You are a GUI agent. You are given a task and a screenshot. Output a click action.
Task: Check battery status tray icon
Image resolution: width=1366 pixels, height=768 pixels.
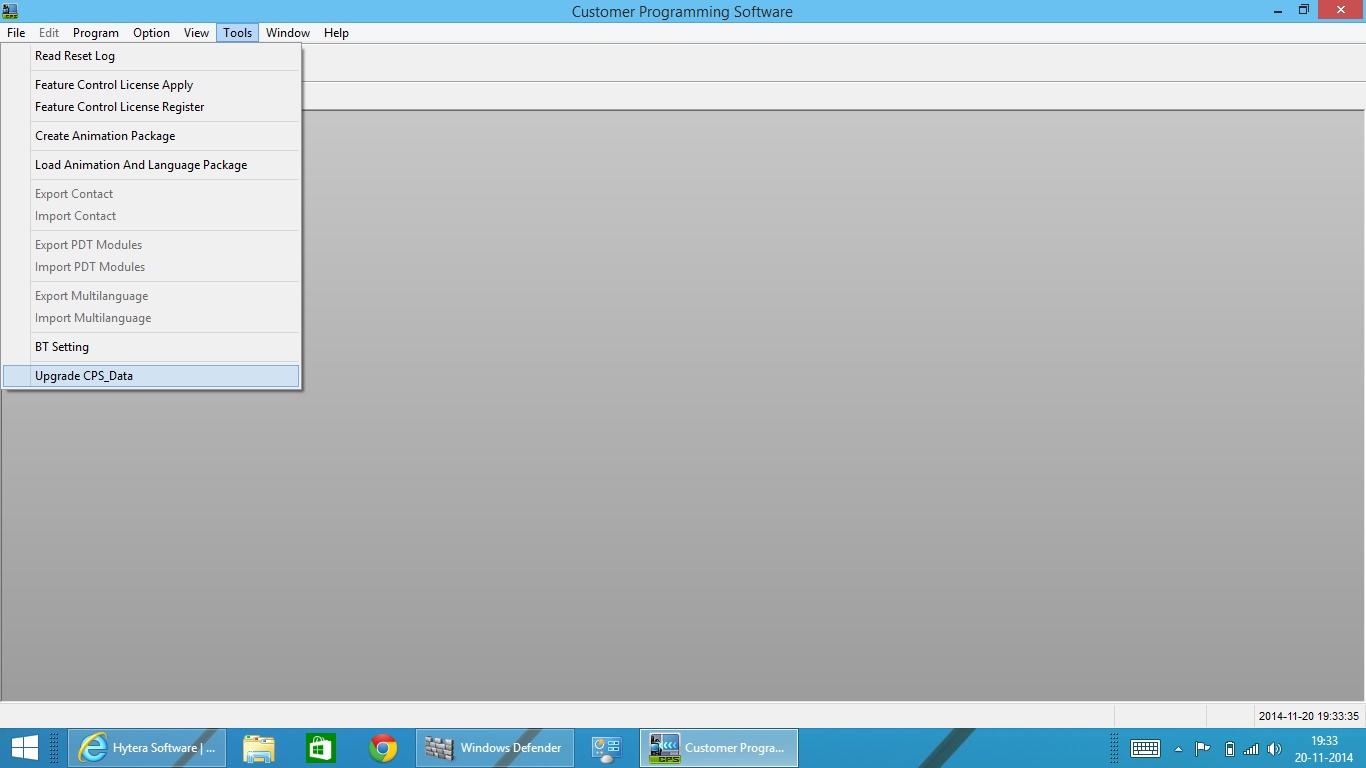coord(1230,748)
